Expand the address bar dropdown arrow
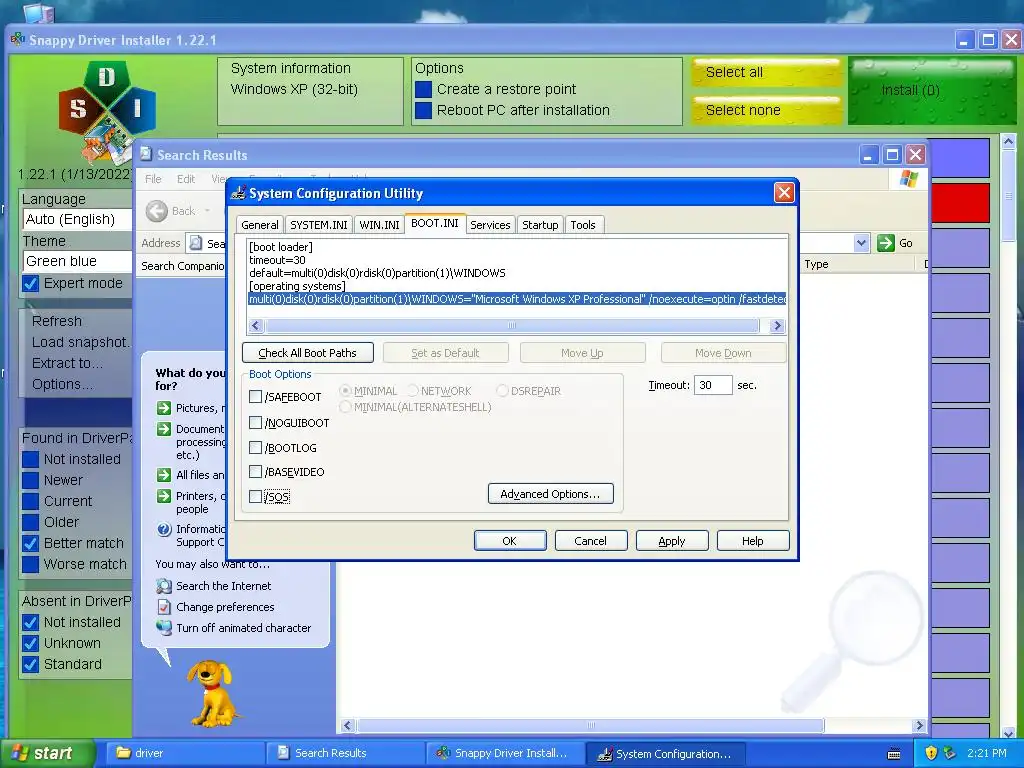 pos(861,243)
